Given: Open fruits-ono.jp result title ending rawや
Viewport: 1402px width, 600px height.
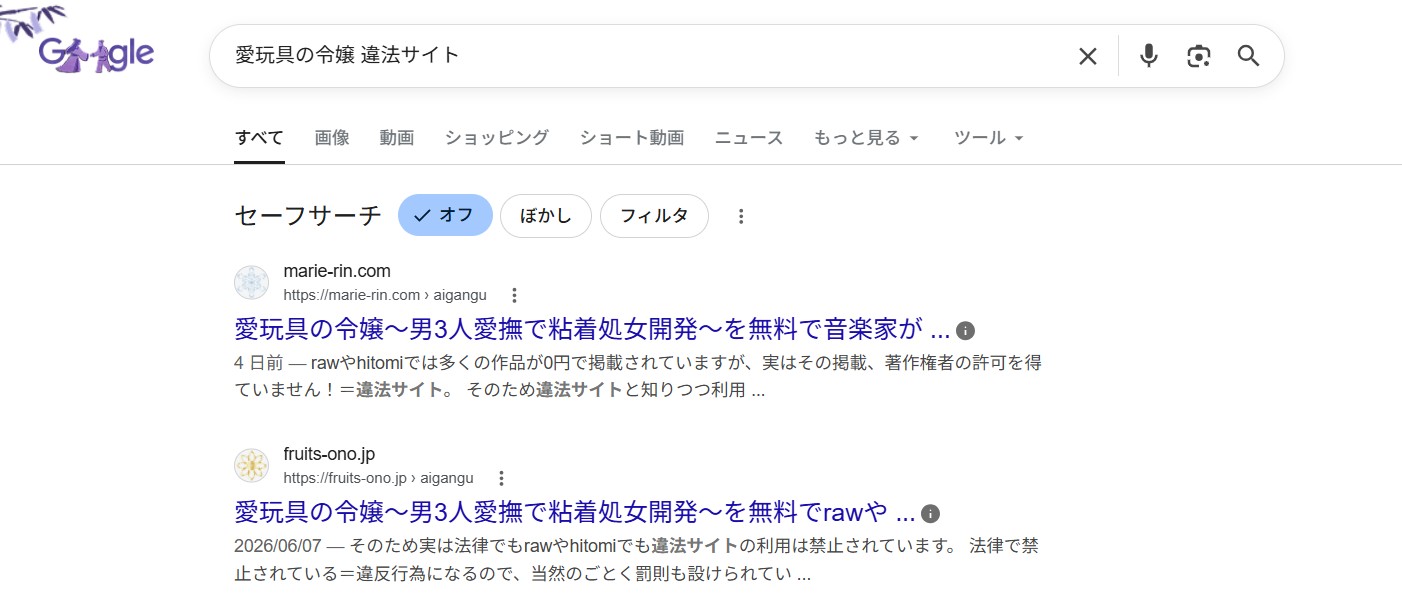Looking at the screenshot, I should click(575, 512).
